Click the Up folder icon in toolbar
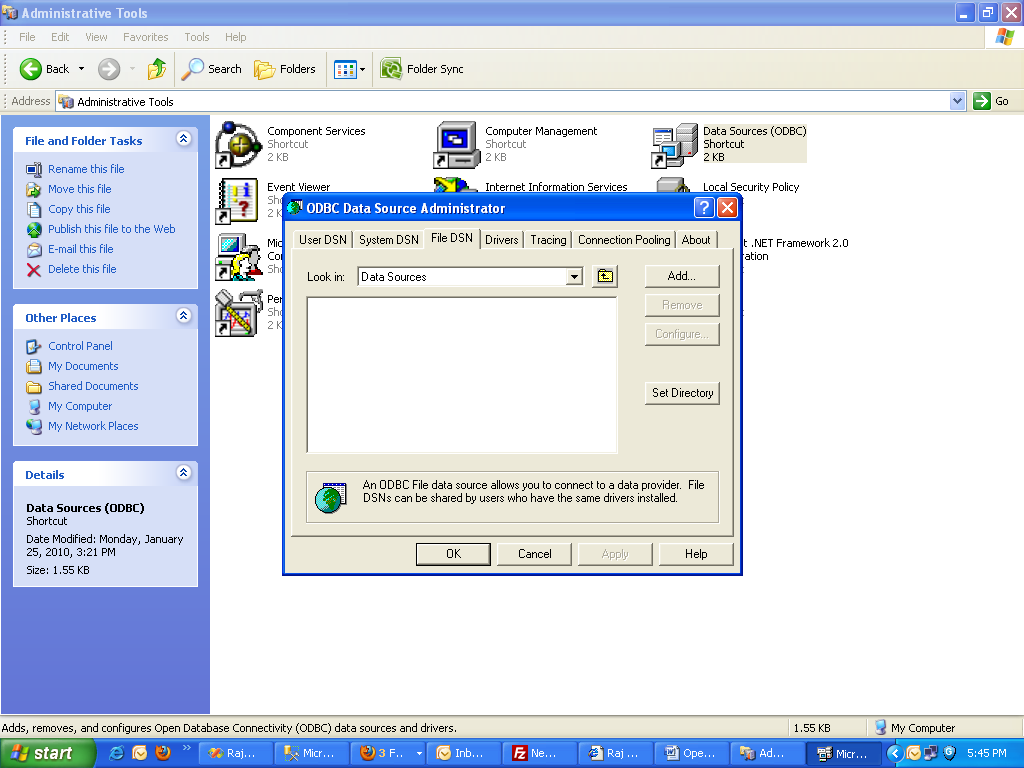 coord(157,69)
